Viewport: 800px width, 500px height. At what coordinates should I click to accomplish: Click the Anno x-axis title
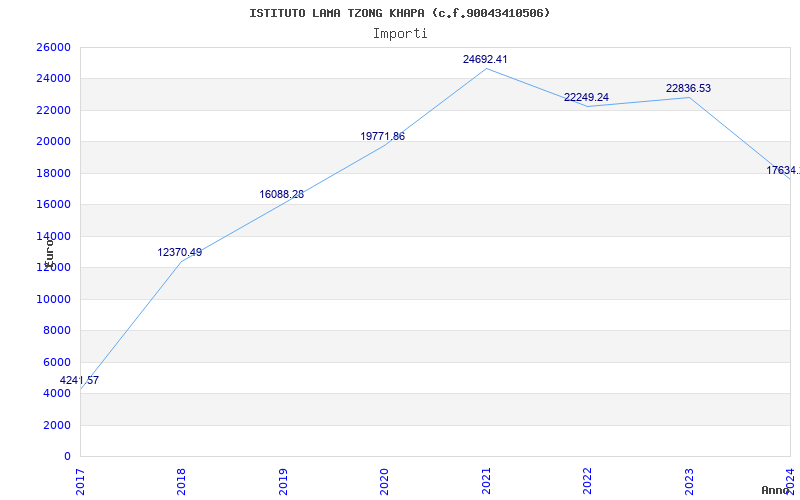tap(775, 490)
